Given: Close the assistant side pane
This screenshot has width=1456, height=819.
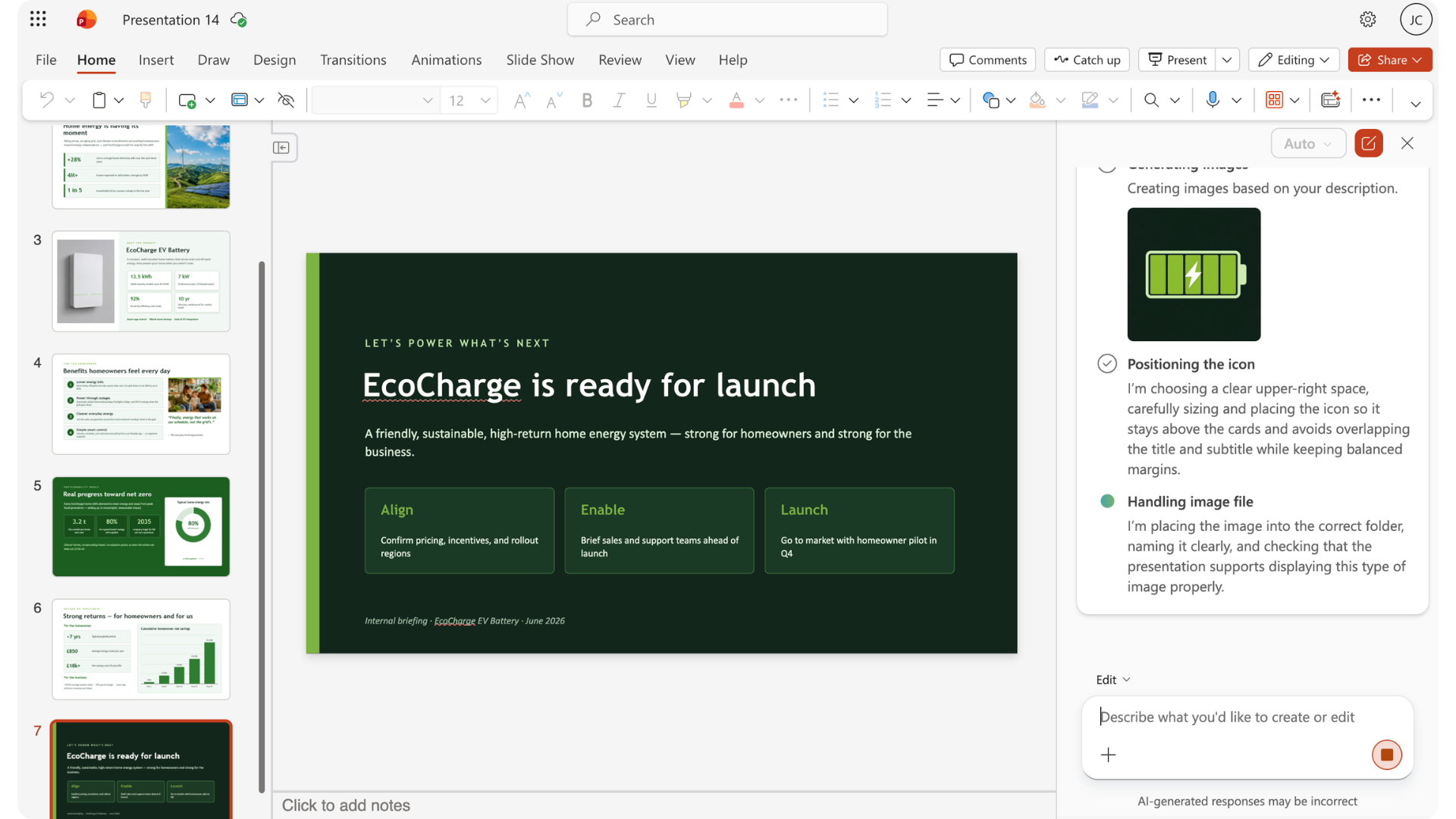Looking at the screenshot, I should point(1407,143).
